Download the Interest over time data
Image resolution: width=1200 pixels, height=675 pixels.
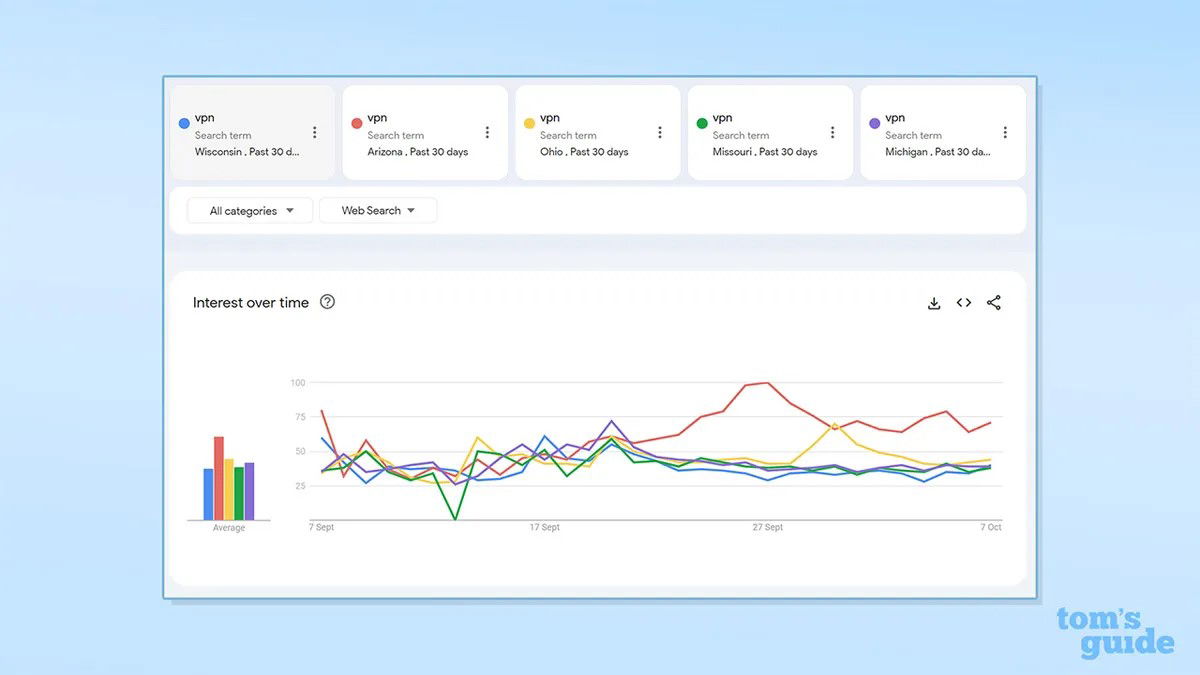933,302
